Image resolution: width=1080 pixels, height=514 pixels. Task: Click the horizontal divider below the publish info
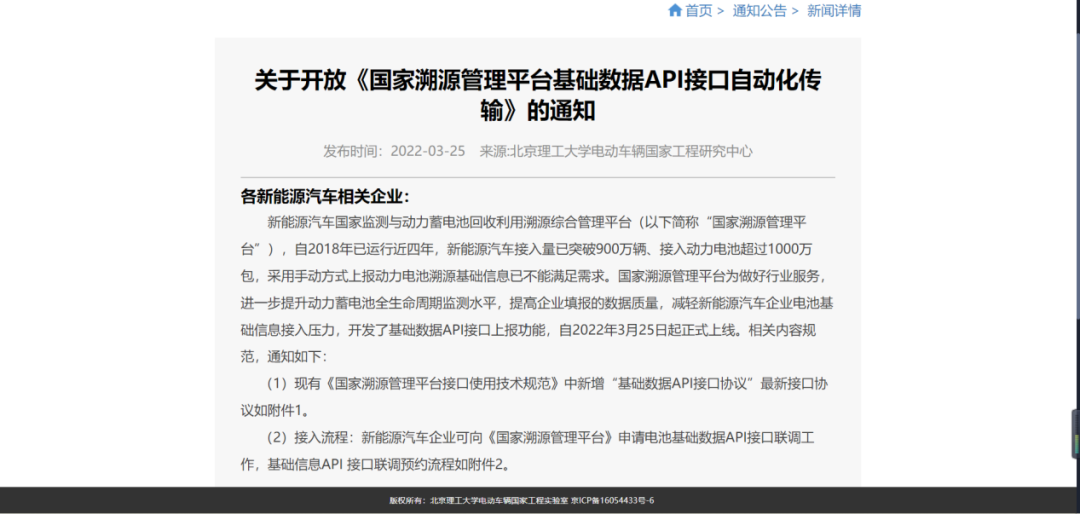538,177
